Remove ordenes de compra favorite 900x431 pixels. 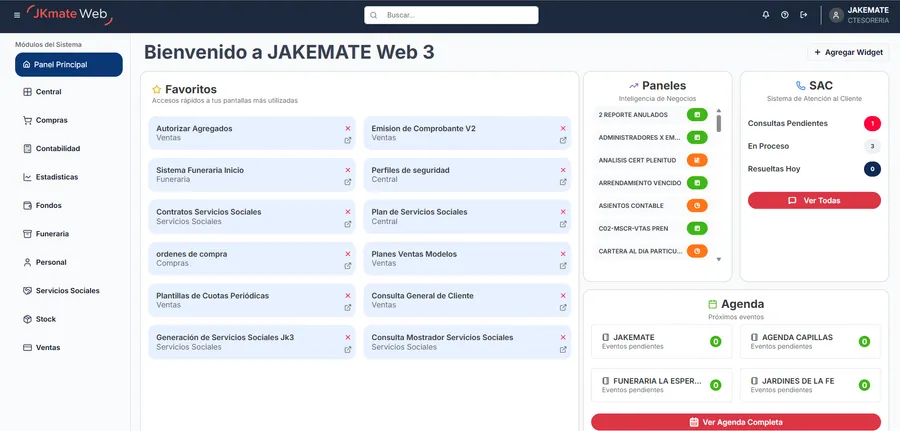pos(347,254)
